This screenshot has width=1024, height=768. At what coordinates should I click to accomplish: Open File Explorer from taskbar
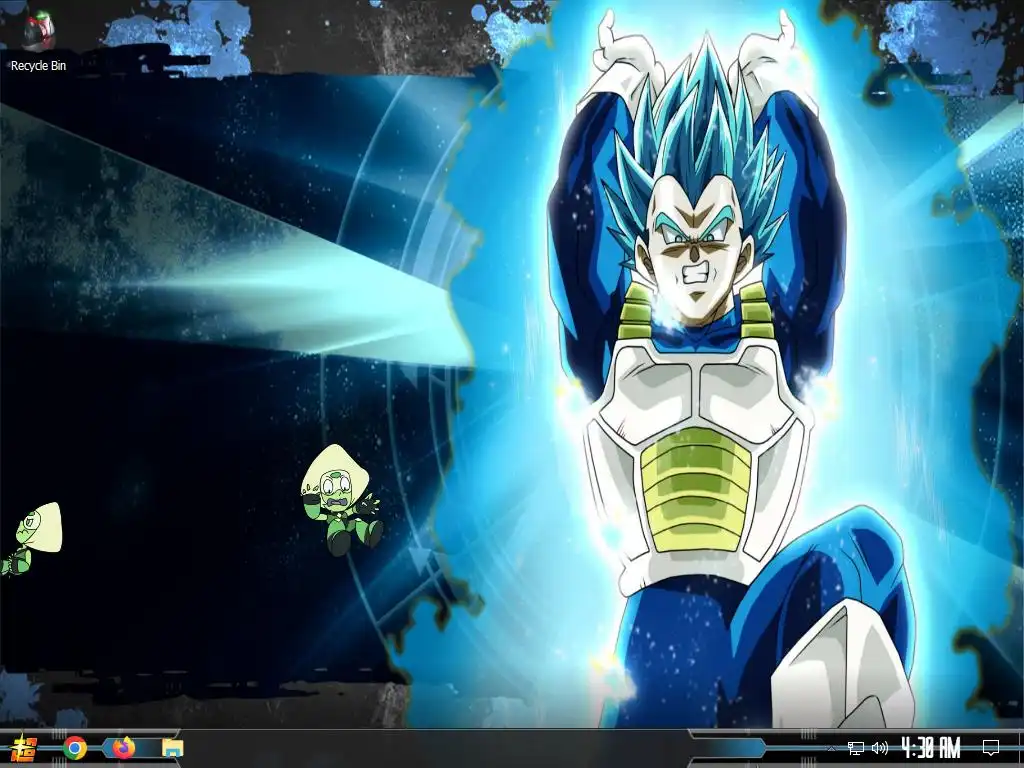pos(172,748)
